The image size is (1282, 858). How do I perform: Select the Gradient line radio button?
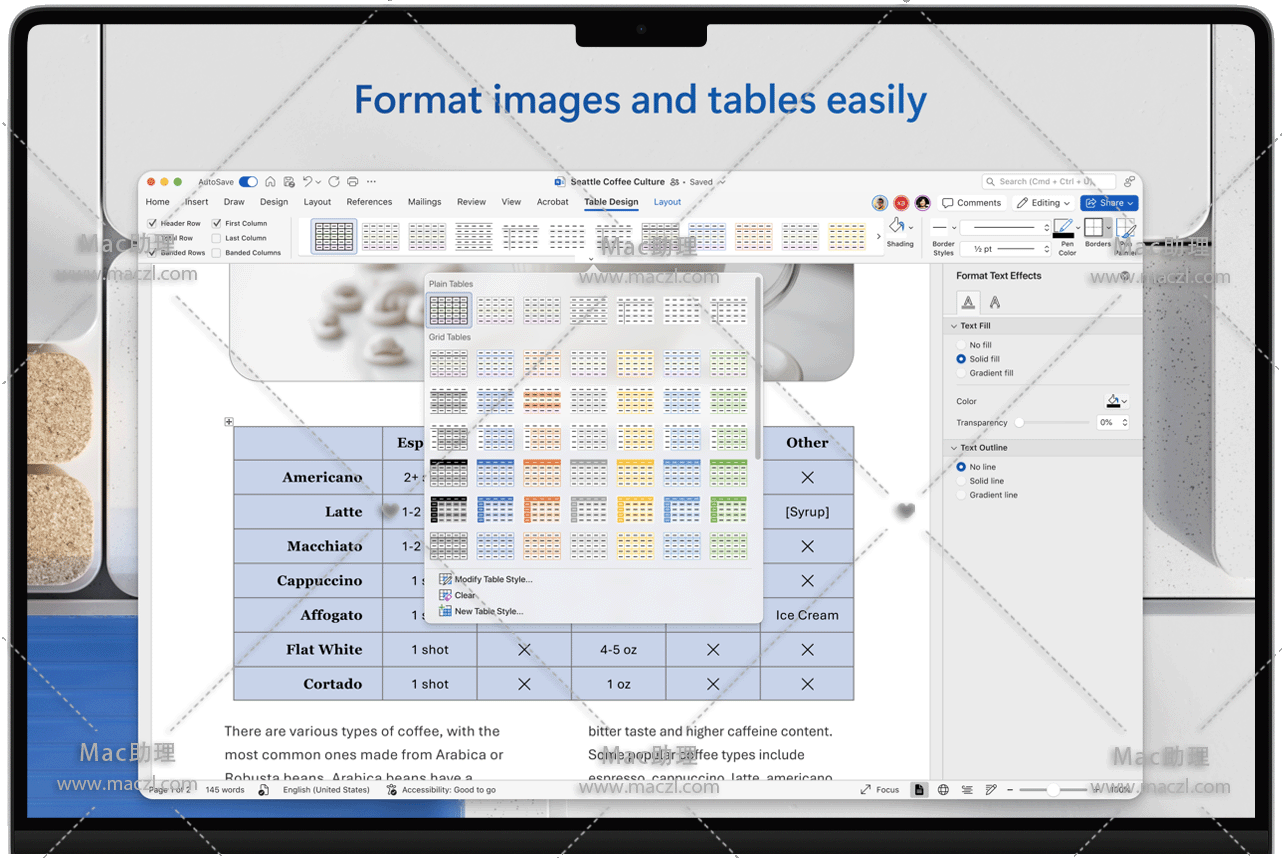pyautogui.click(x=962, y=495)
